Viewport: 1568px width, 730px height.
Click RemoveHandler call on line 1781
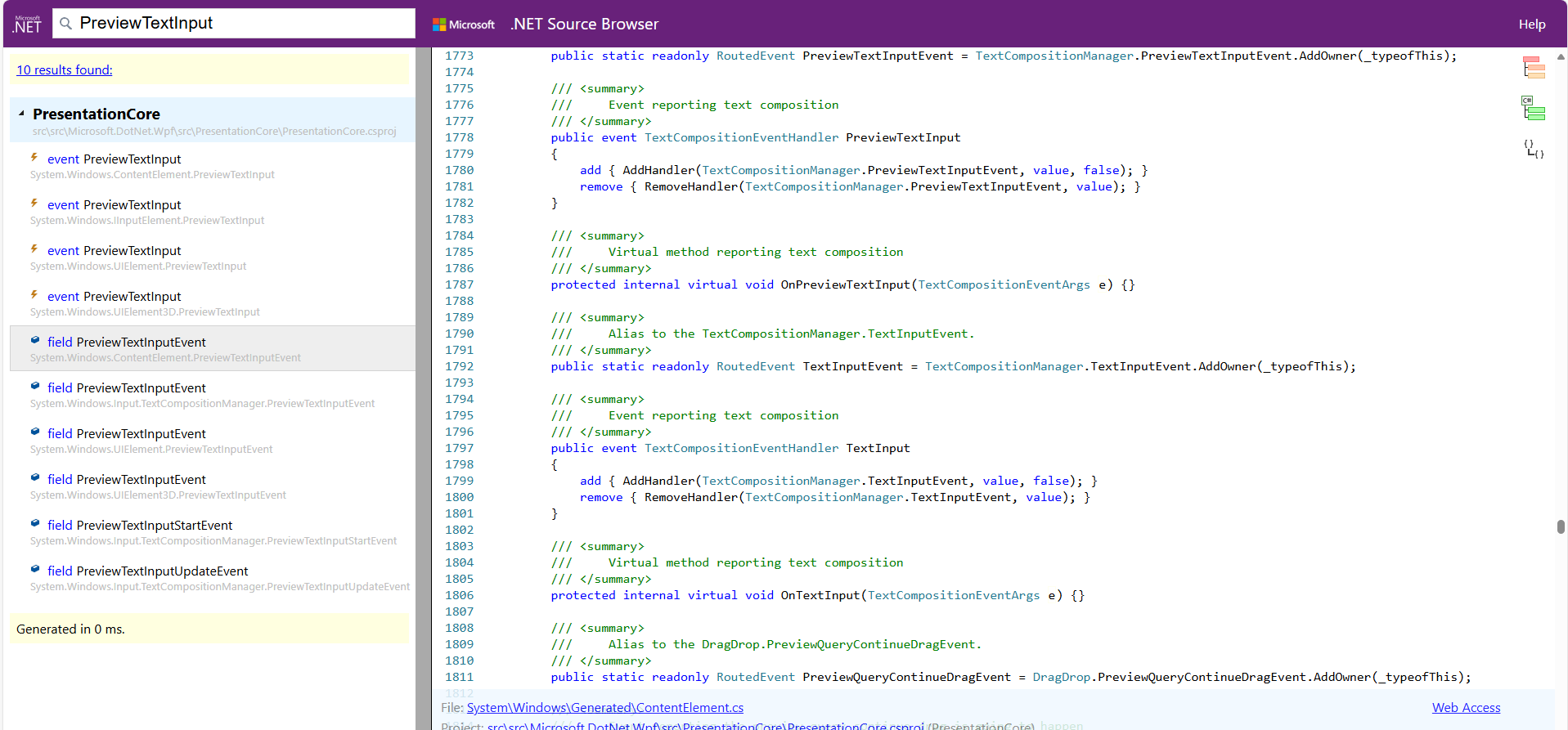click(691, 186)
